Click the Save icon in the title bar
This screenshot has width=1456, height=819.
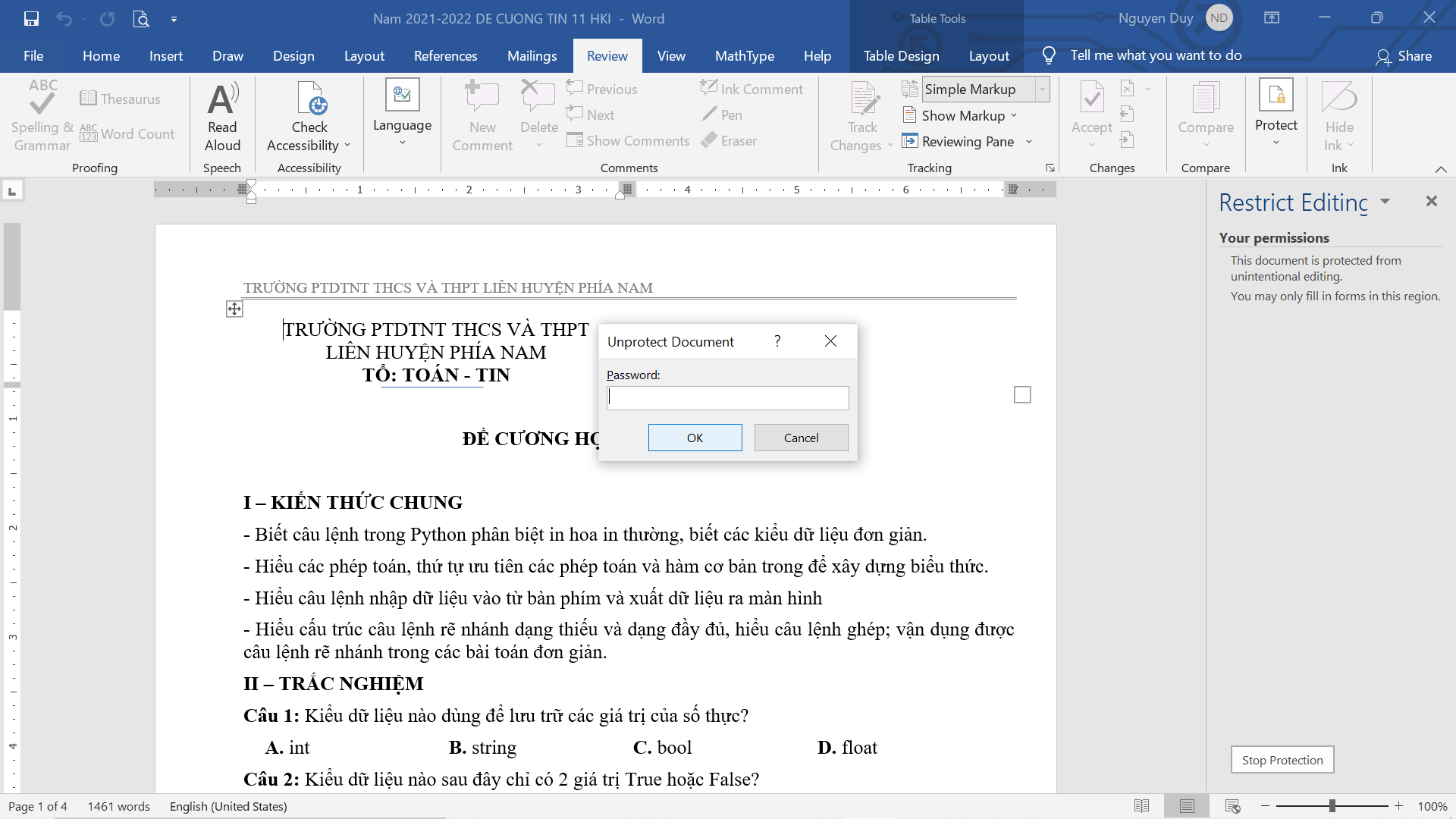31,18
